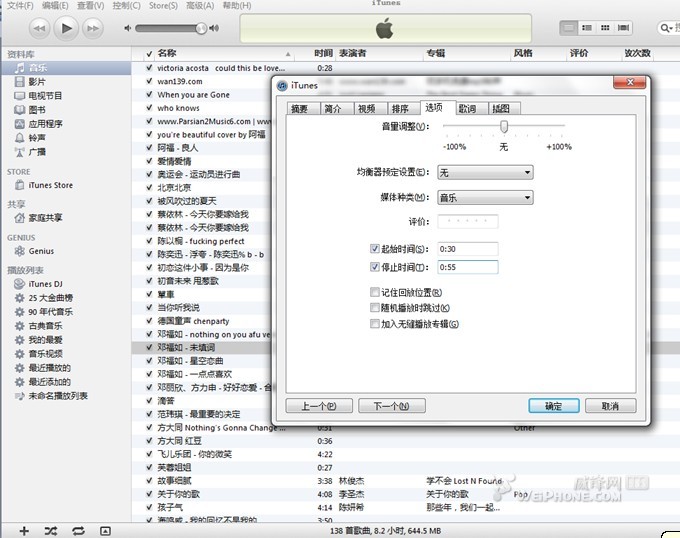Open 媒体种类 dropdown

[485, 198]
